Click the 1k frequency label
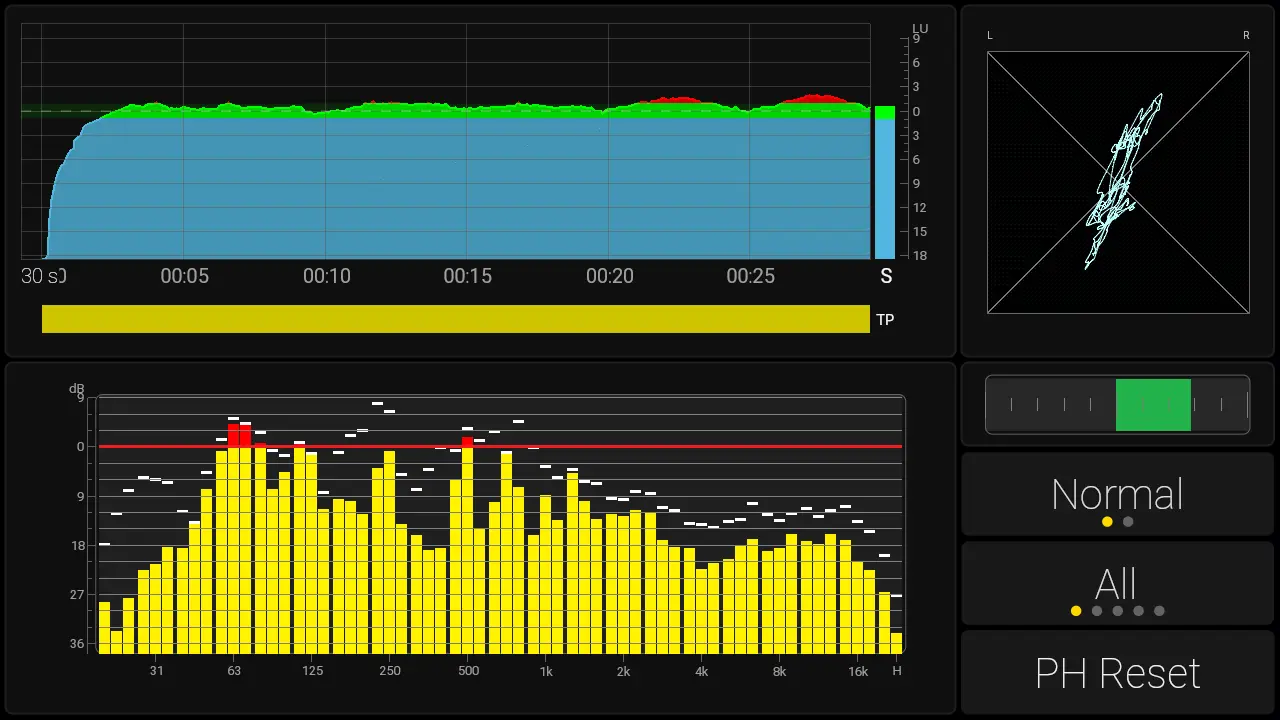The height and width of the screenshot is (720, 1280). pyautogui.click(x=546, y=671)
